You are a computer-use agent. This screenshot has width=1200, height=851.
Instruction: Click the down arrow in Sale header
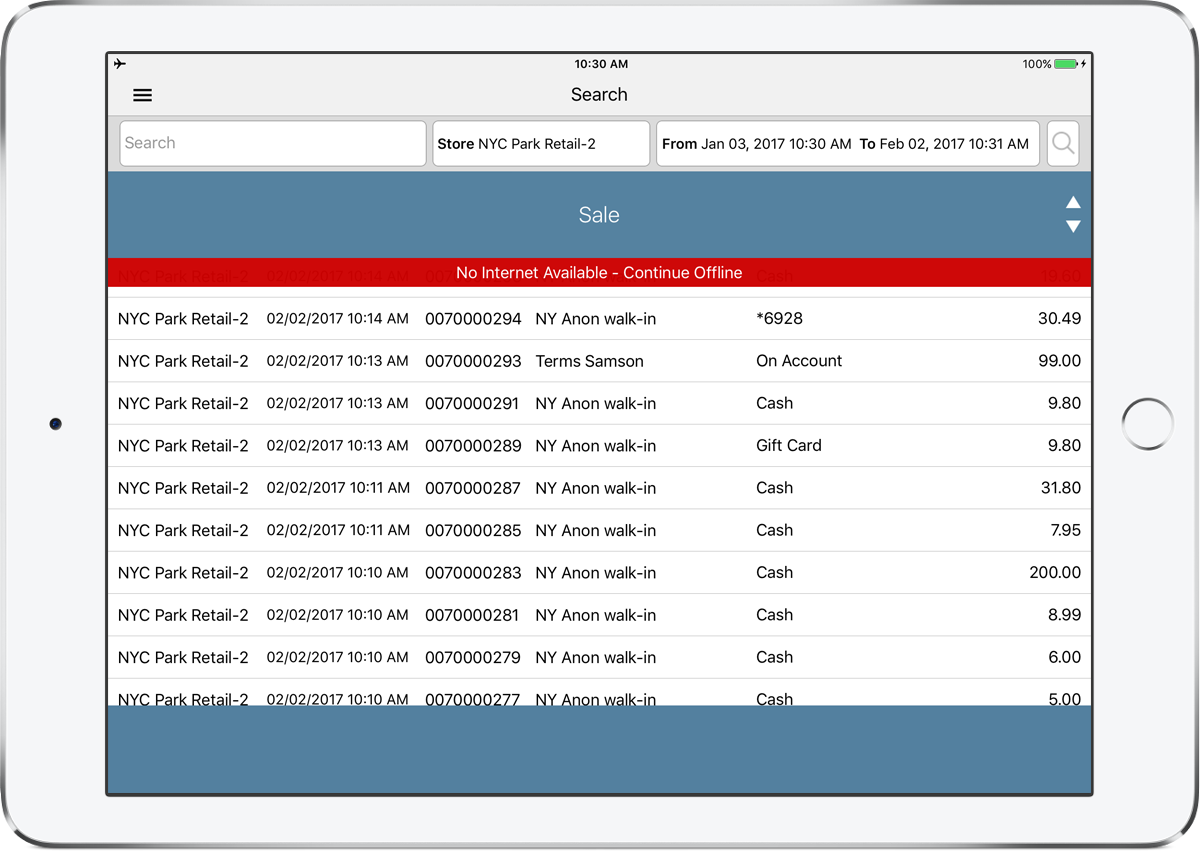(1073, 227)
